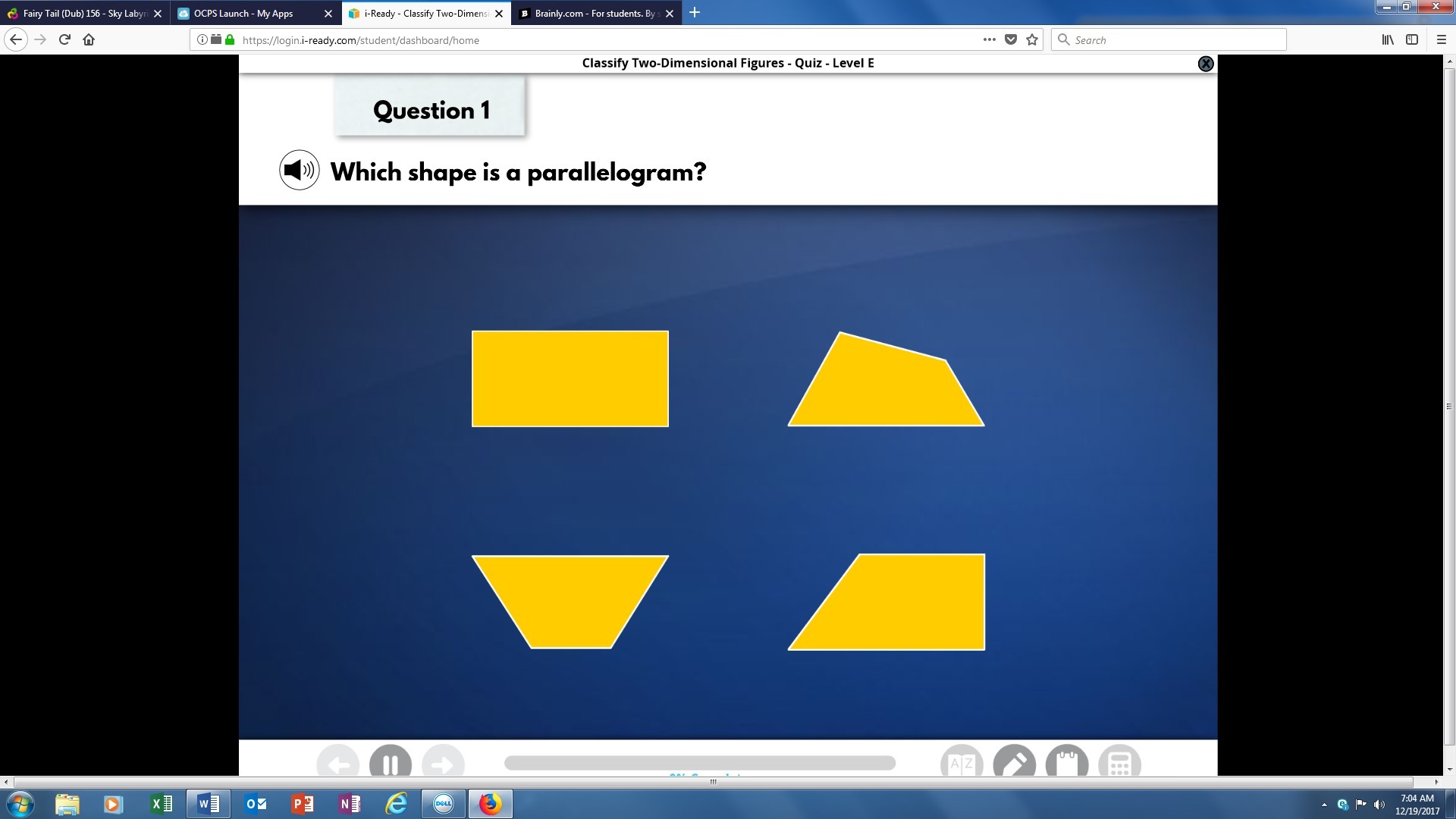This screenshot has width=1456, height=819.
Task: Bookmark this page with star icon
Action: tap(1032, 40)
